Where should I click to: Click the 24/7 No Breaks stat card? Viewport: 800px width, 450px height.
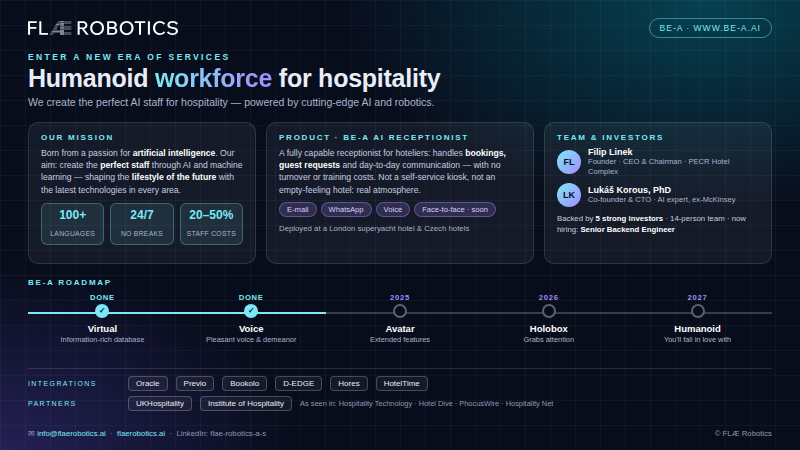pos(142,224)
